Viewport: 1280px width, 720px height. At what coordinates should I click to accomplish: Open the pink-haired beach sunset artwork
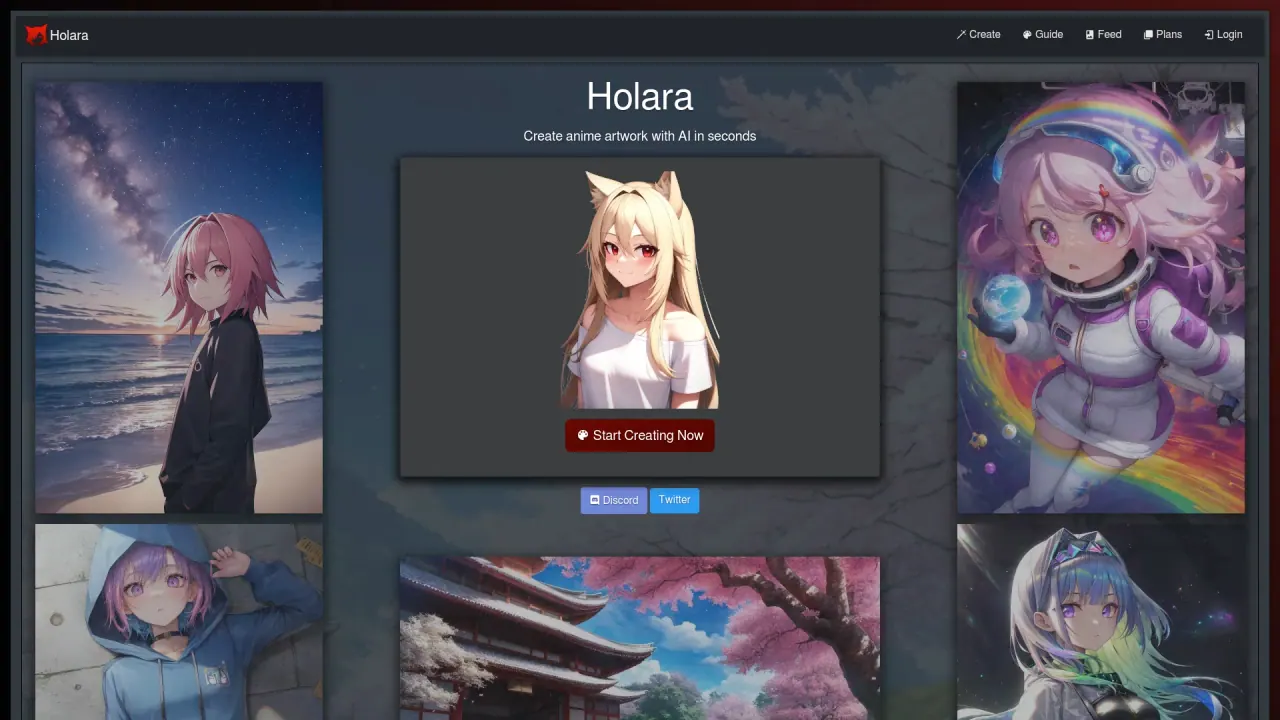pyautogui.click(x=179, y=298)
